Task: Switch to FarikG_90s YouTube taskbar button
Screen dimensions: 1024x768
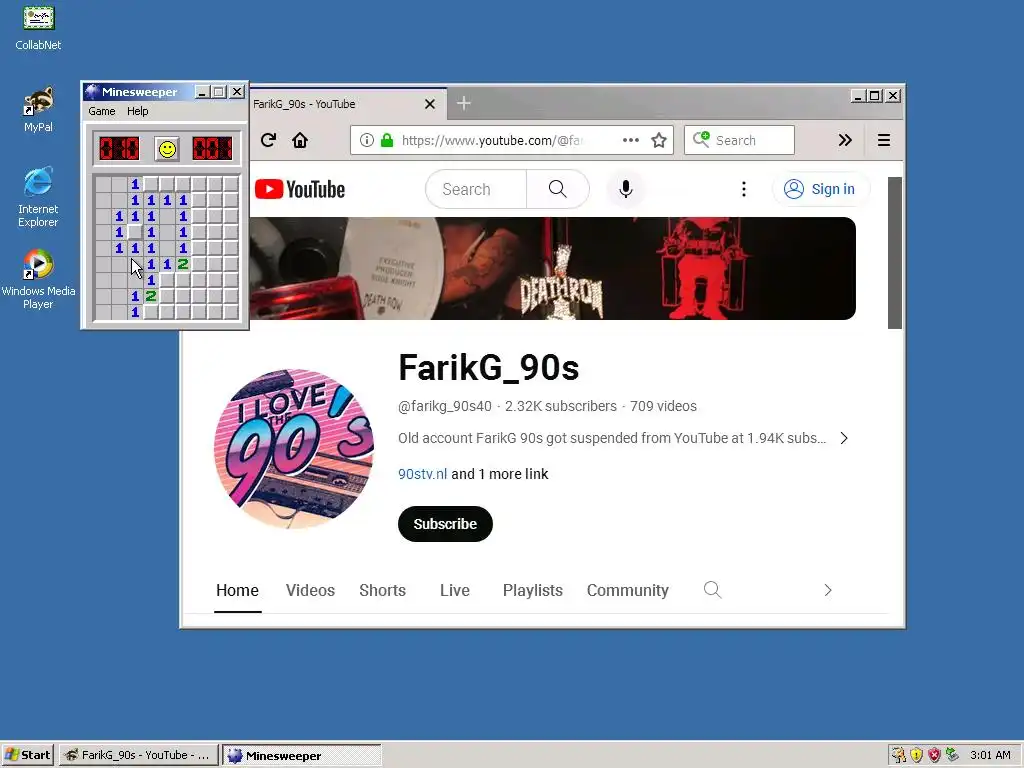Action: (138, 755)
